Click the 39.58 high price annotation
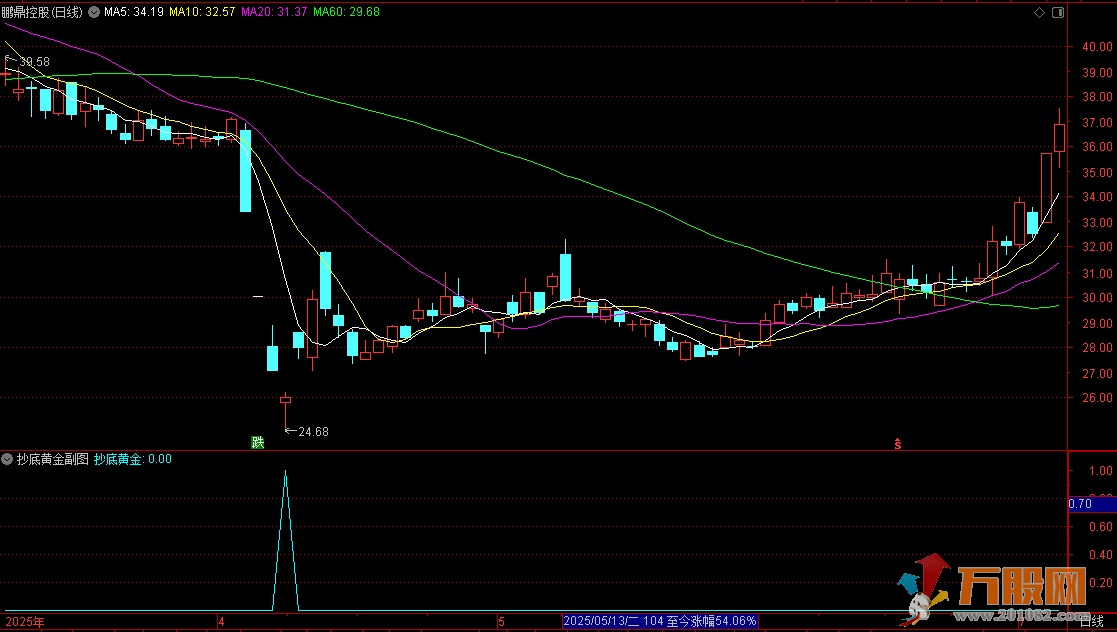 tap(33, 62)
